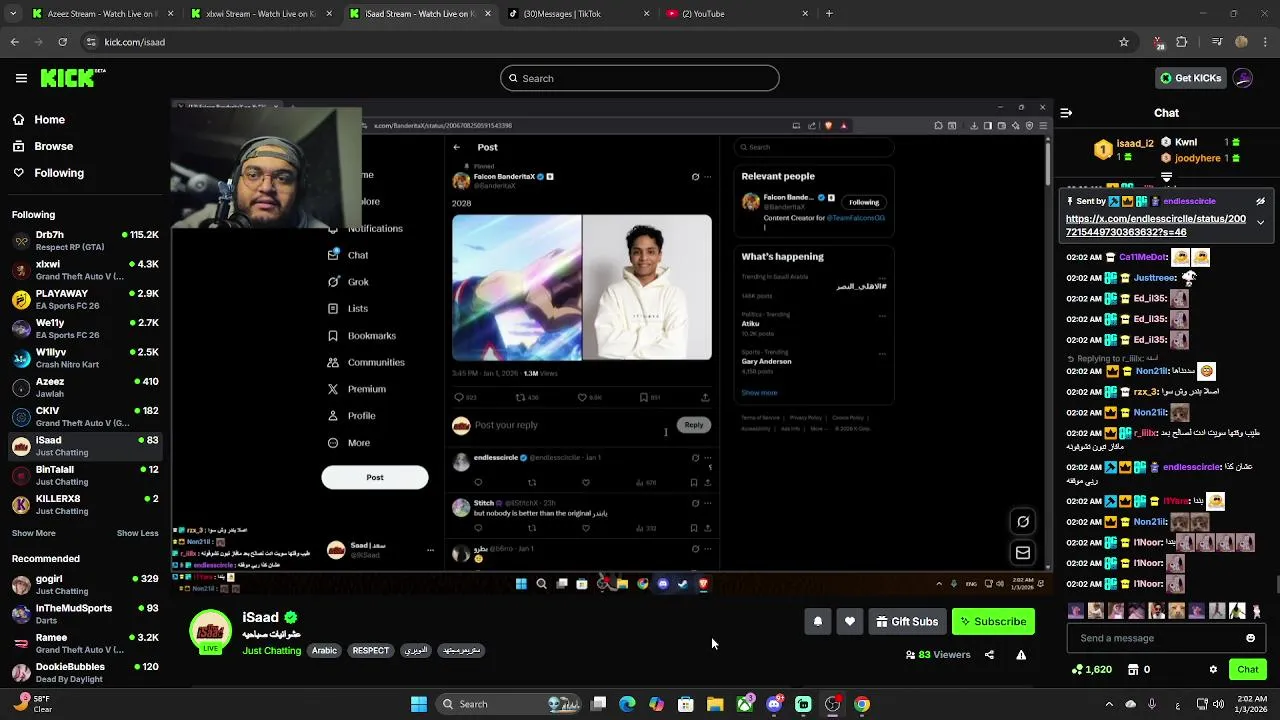Click the Kick search field
The width and height of the screenshot is (1280, 720).
tap(640, 78)
